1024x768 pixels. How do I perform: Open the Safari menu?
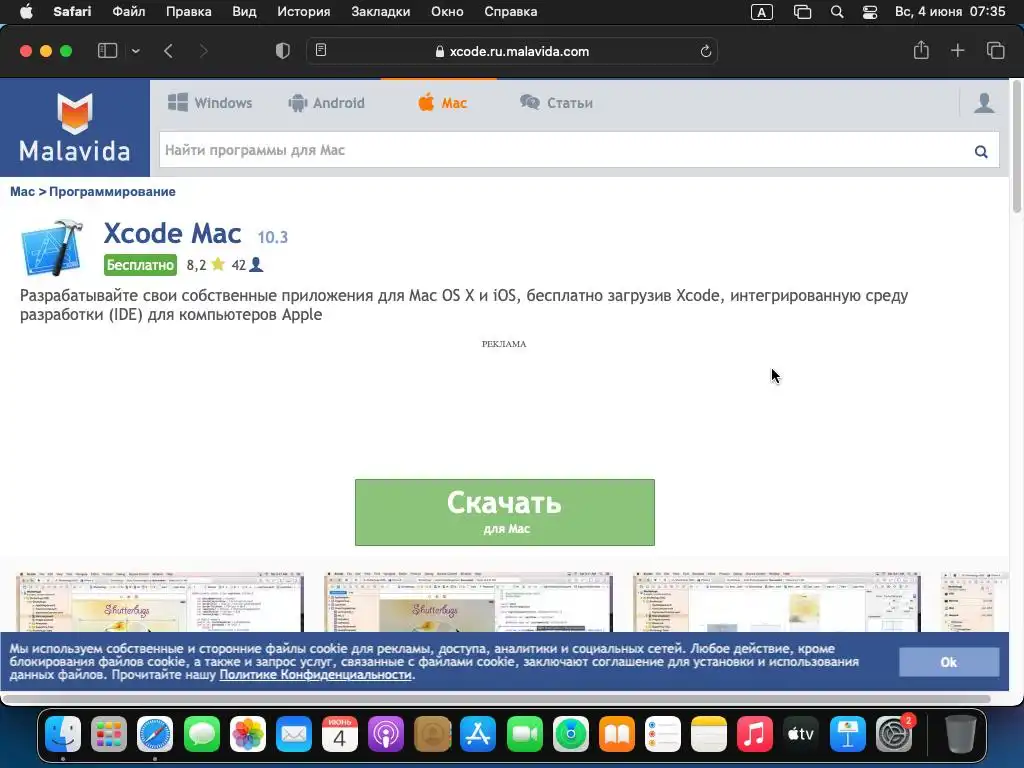point(72,12)
